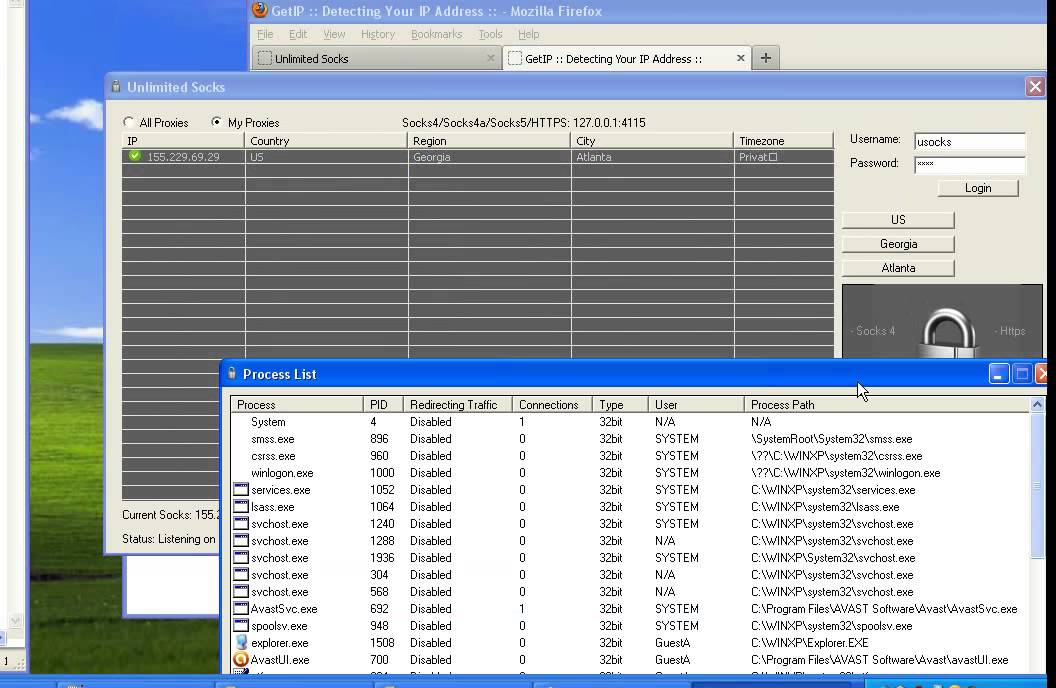
Task: Open the Tools menu in Firefox
Action: pyautogui.click(x=490, y=34)
